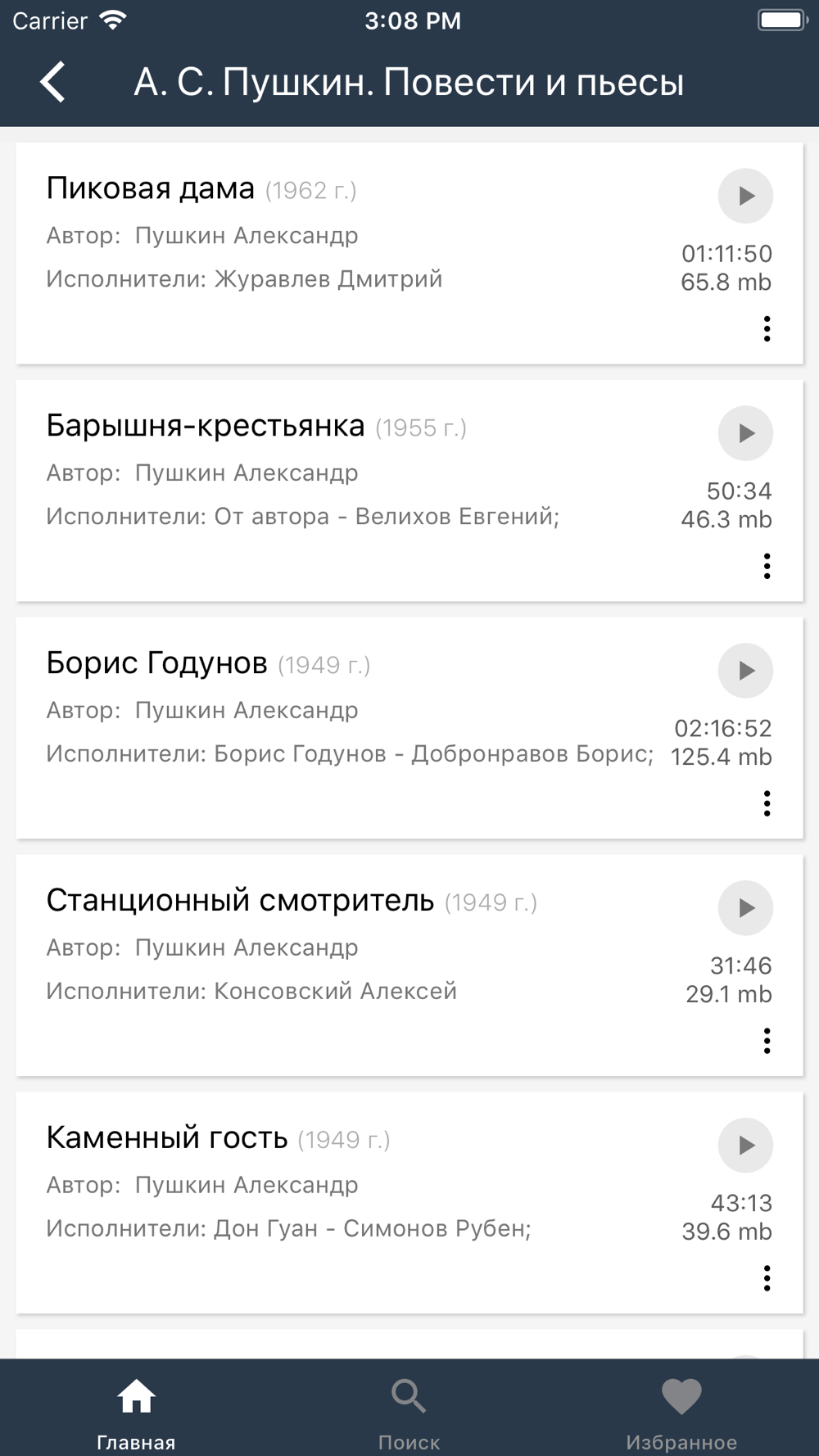Tap the back arrow in header
Image resolution: width=819 pixels, height=1456 pixels.
pos(53,82)
